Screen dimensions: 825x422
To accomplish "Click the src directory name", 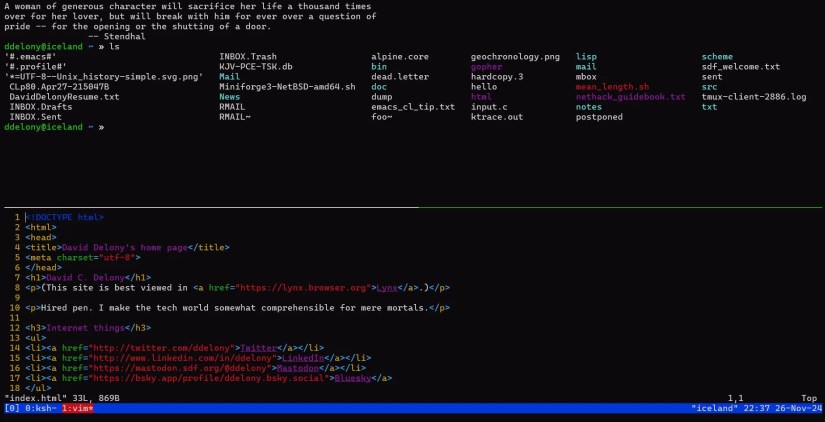I will pos(709,87).
